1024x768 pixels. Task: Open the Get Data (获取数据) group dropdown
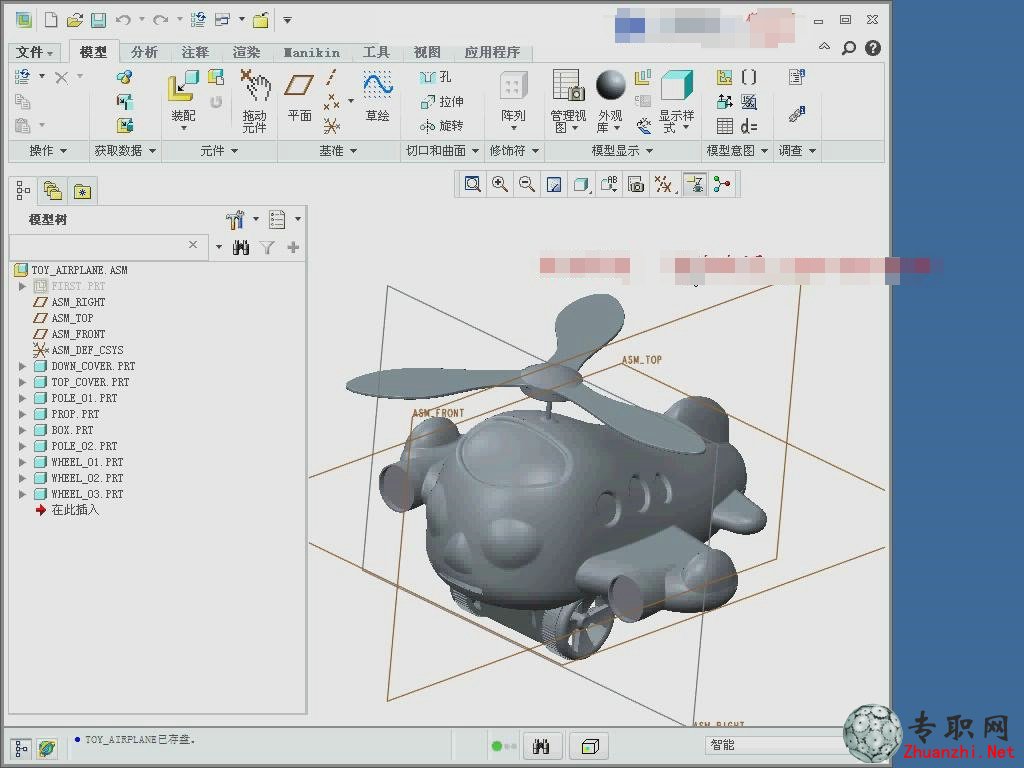tap(125, 151)
